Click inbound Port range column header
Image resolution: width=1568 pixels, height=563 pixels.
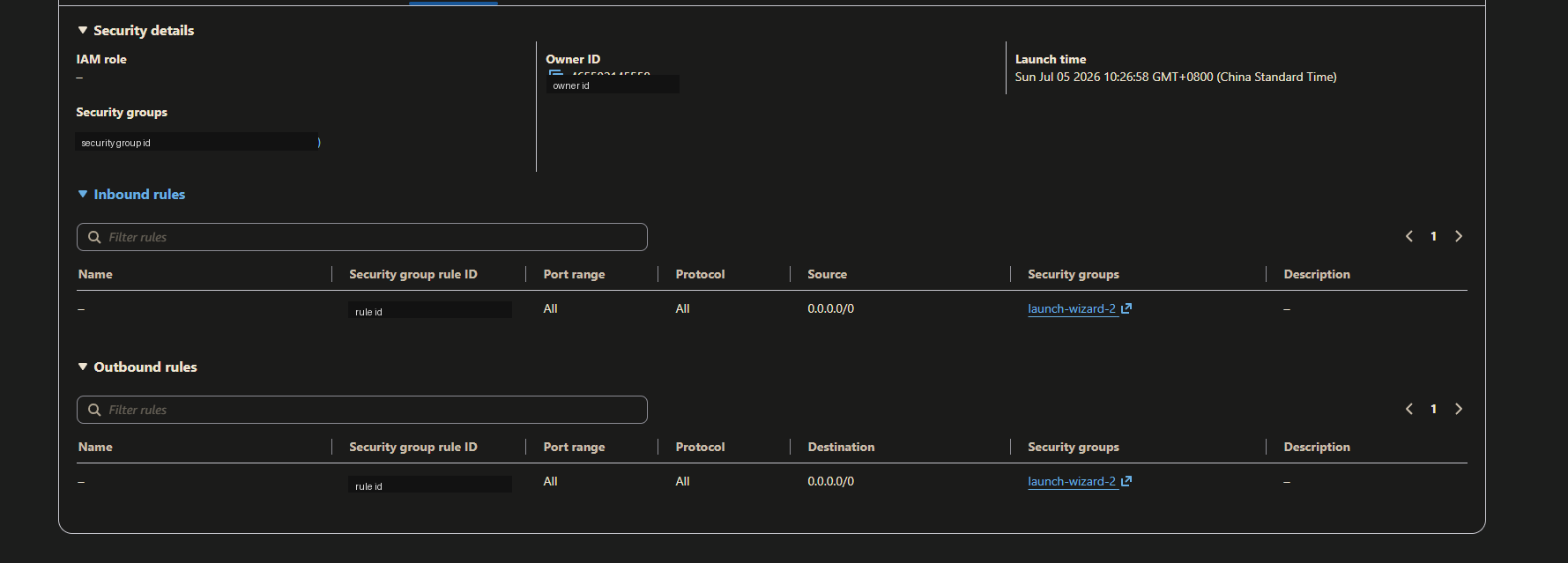coord(575,274)
